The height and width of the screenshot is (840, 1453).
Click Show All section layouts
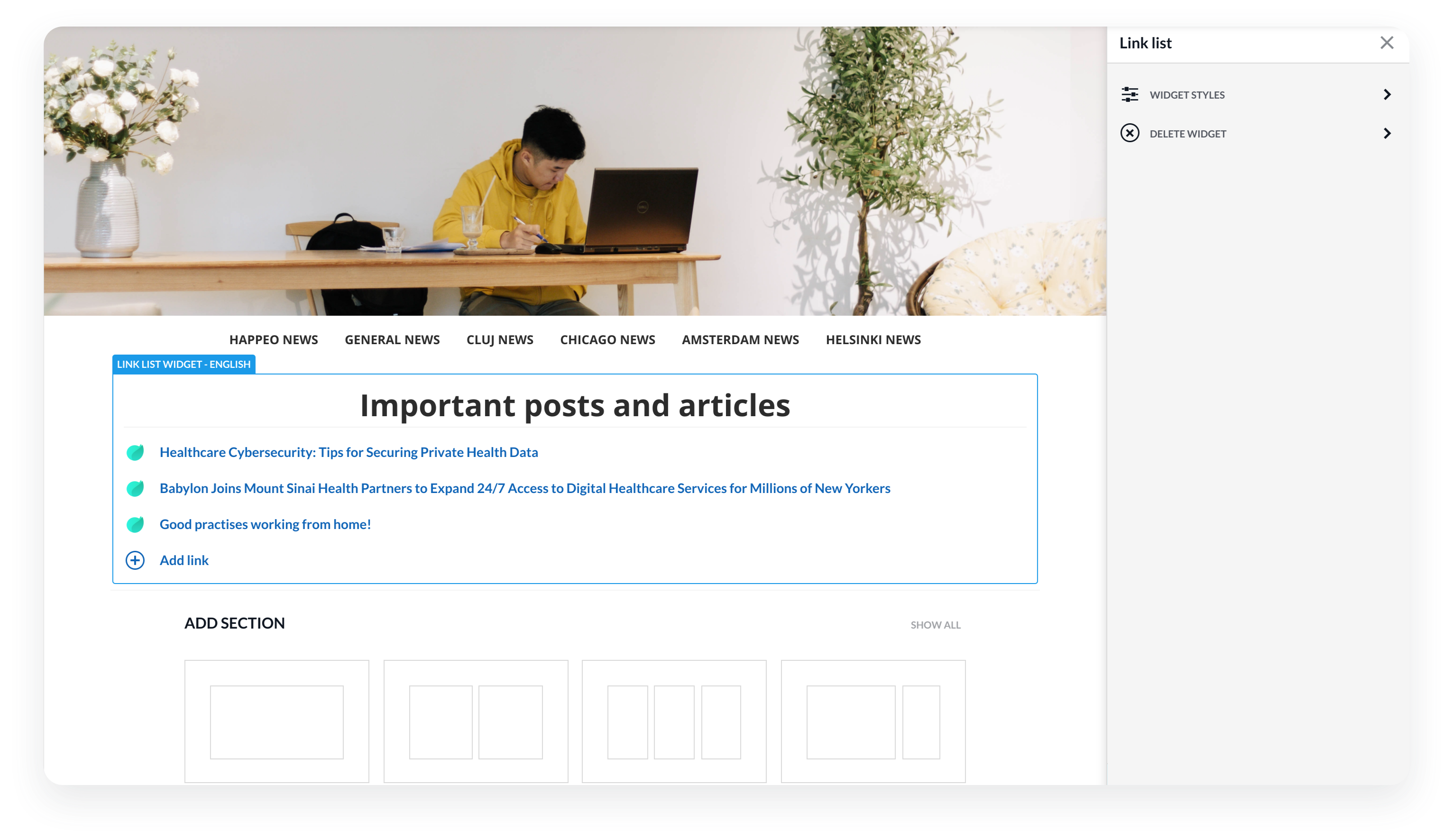[x=935, y=625]
